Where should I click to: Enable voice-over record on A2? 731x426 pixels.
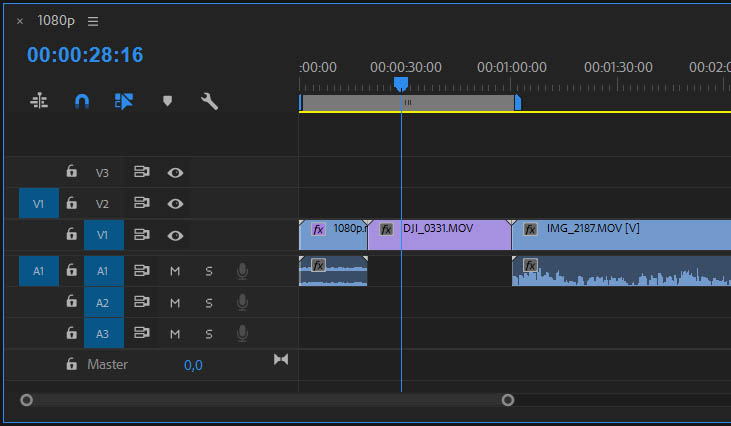click(x=242, y=302)
